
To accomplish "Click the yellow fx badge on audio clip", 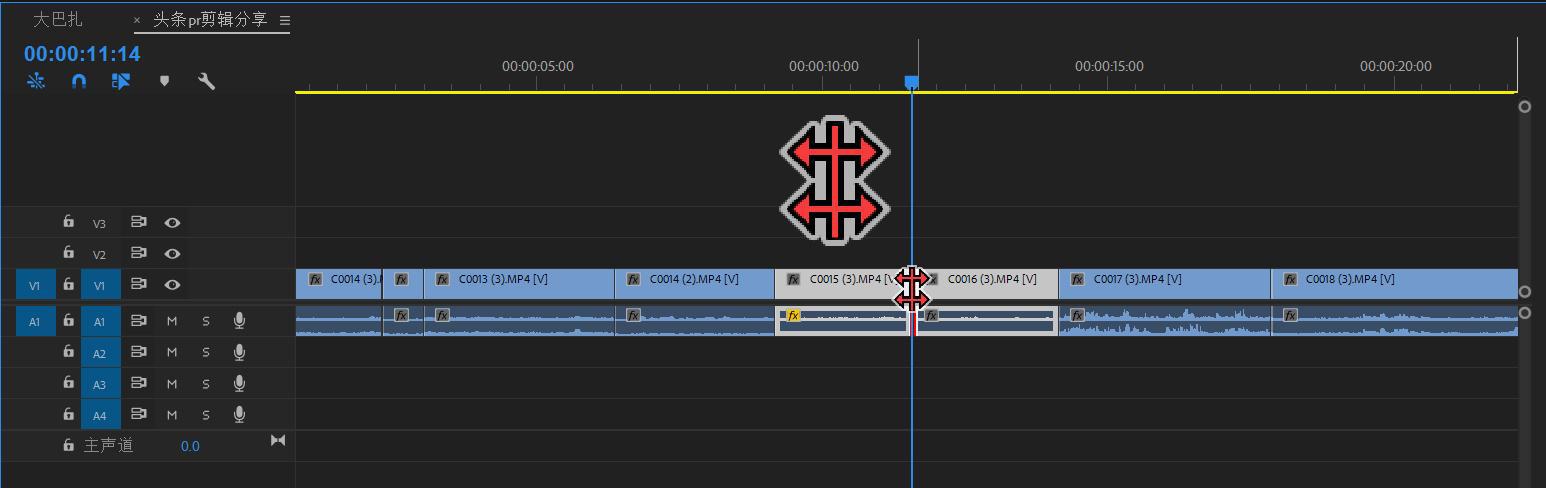I will tap(794, 316).
